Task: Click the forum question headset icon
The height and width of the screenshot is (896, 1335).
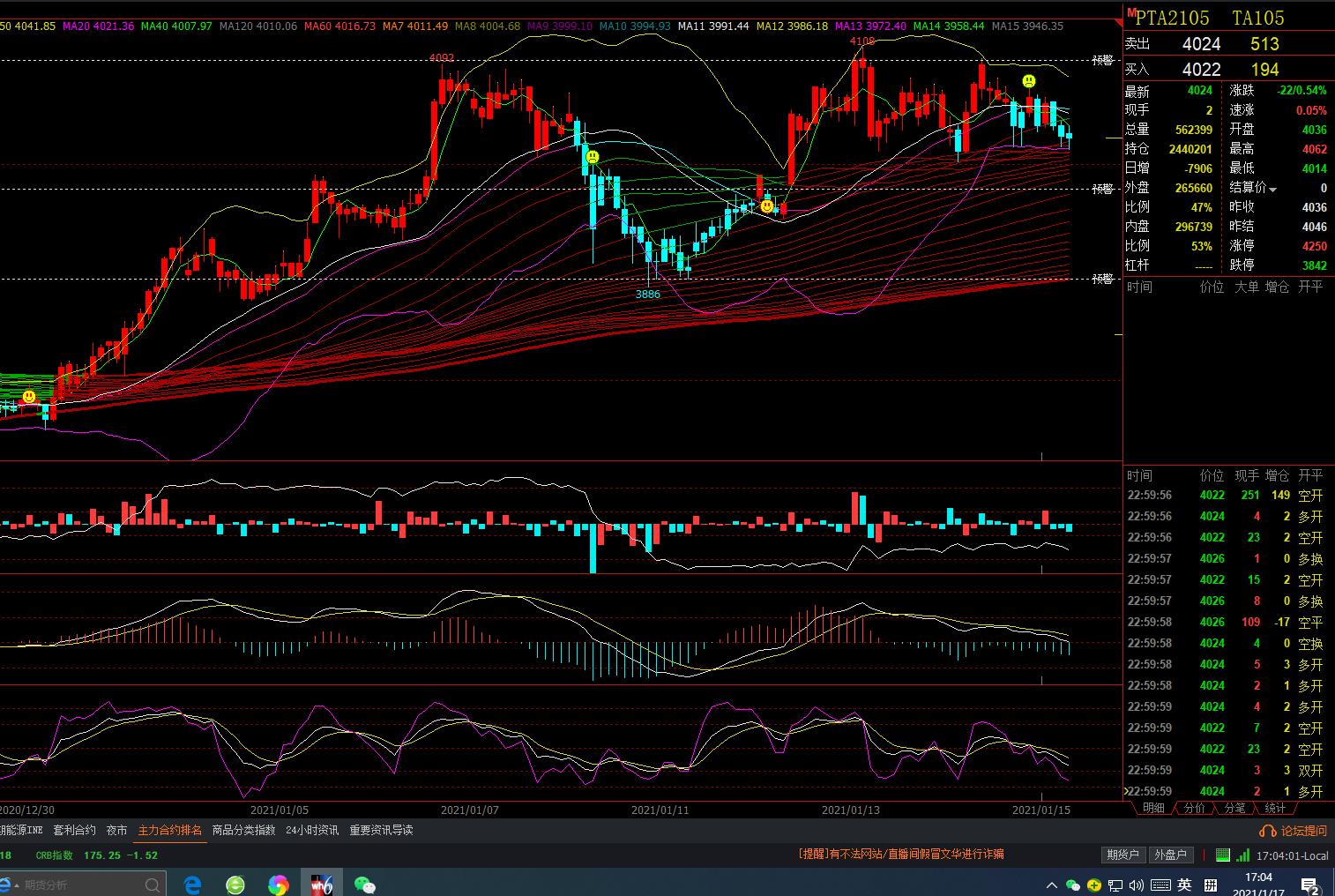Action: (x=1267, y=831)
